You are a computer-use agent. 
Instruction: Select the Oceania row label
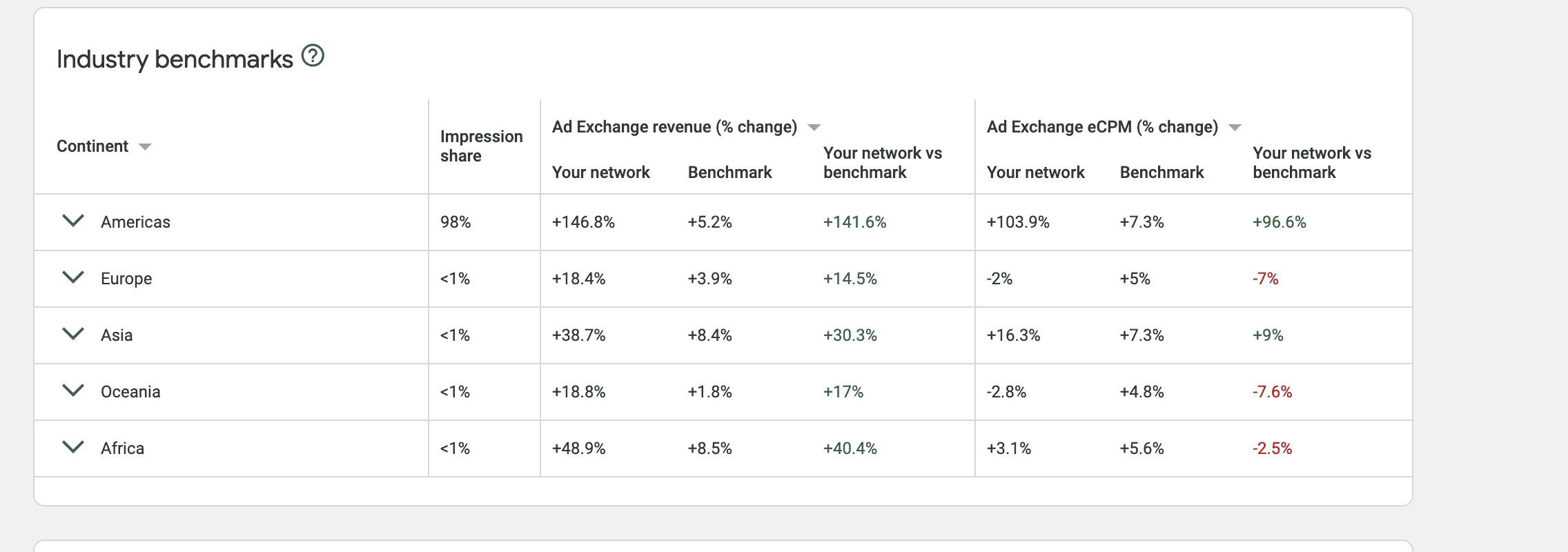[130, 392]
